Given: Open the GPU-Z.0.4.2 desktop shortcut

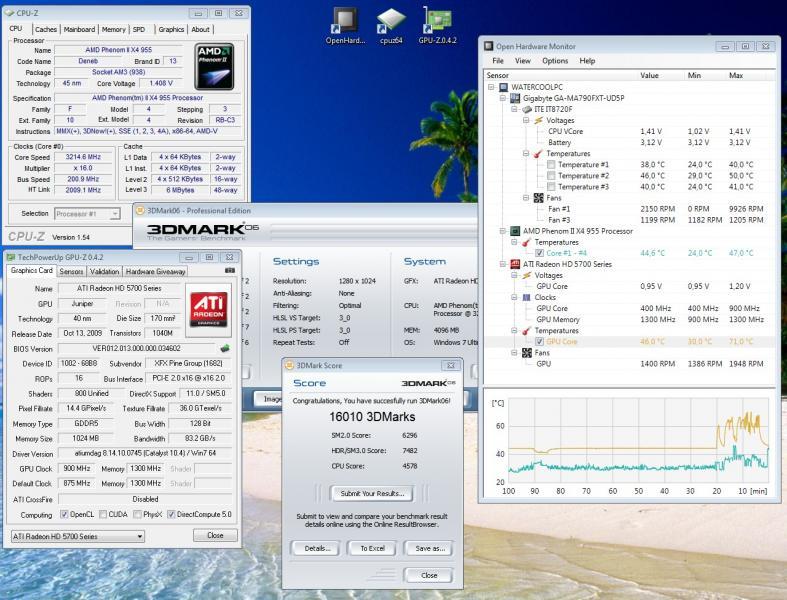Looking at the screenshot, I should 437,26.
